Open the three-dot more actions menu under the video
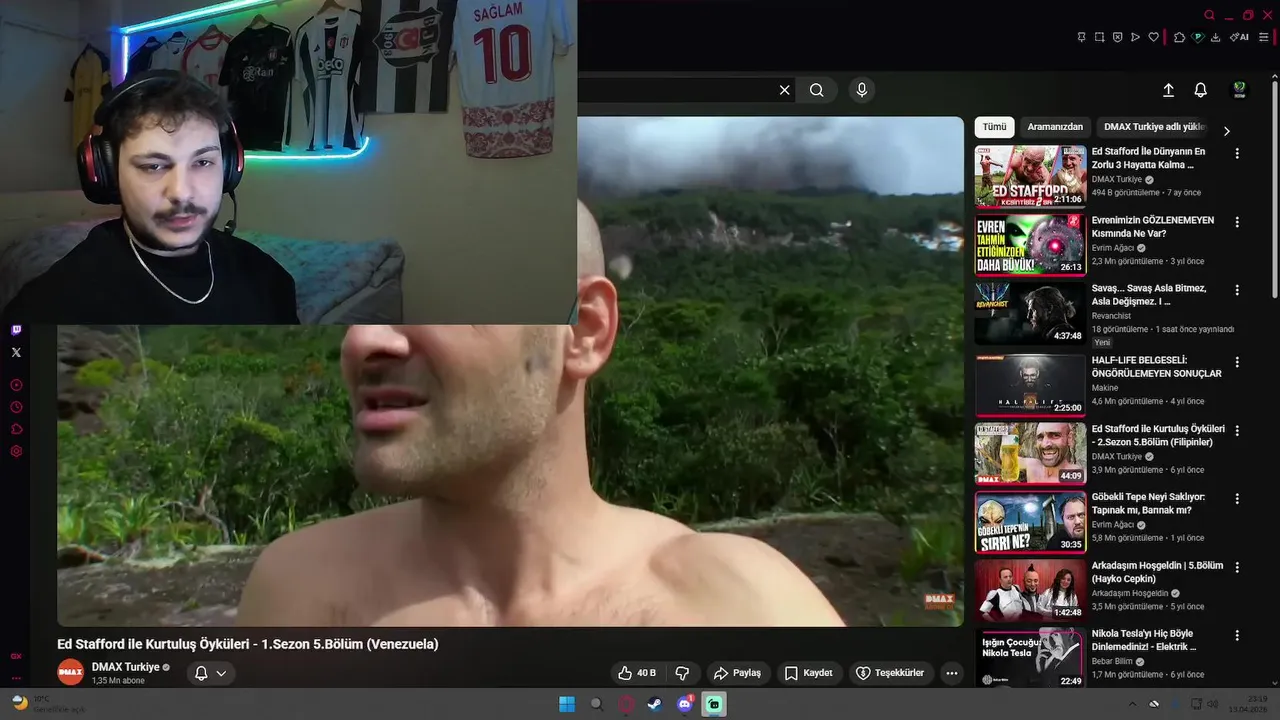1280x720 pixels. pos(952,673)
